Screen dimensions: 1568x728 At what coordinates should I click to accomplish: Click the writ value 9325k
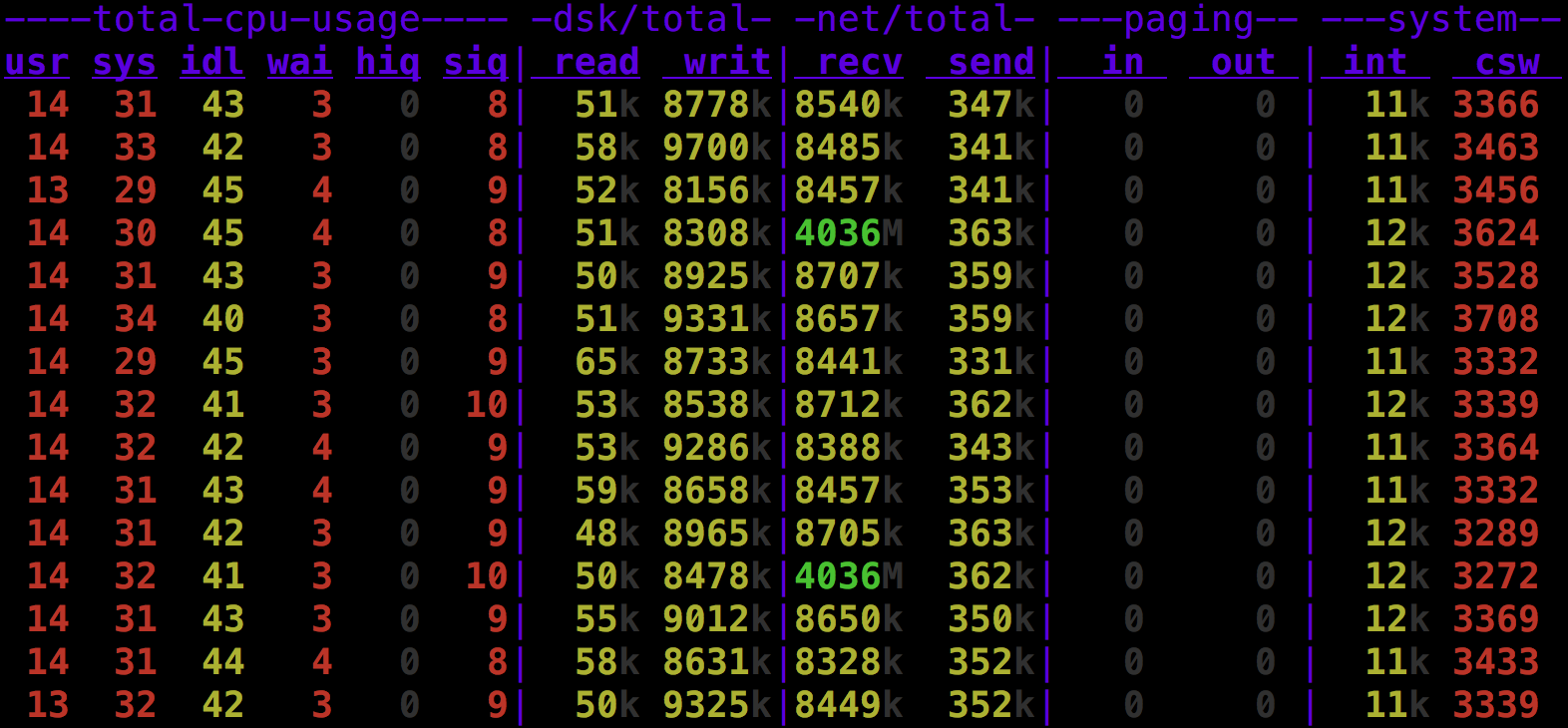717,705
